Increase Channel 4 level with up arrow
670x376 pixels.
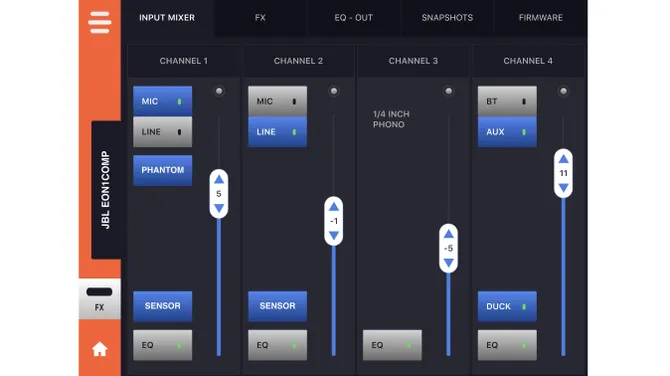click(563, 159)
